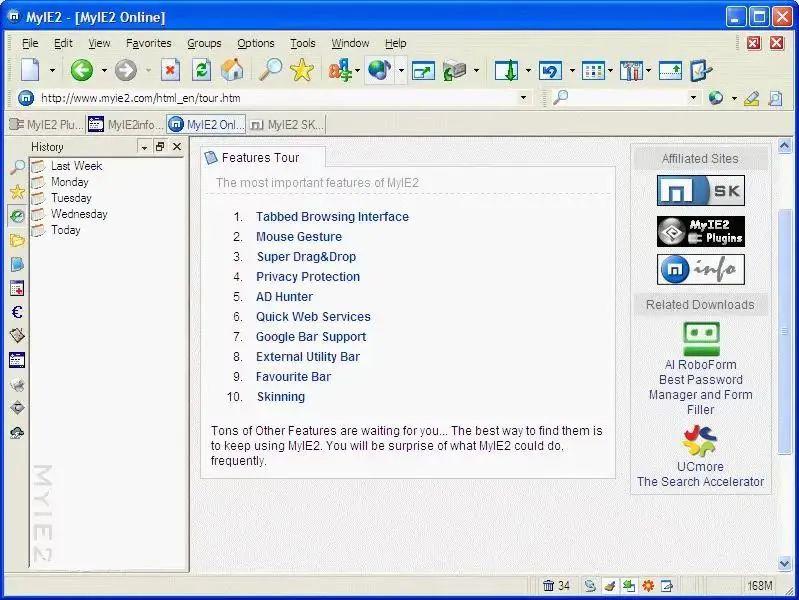Click the AD Hunter feature link
Viewport: 799px width, 600px height.
pyautogui.click(x=284, y=297)
